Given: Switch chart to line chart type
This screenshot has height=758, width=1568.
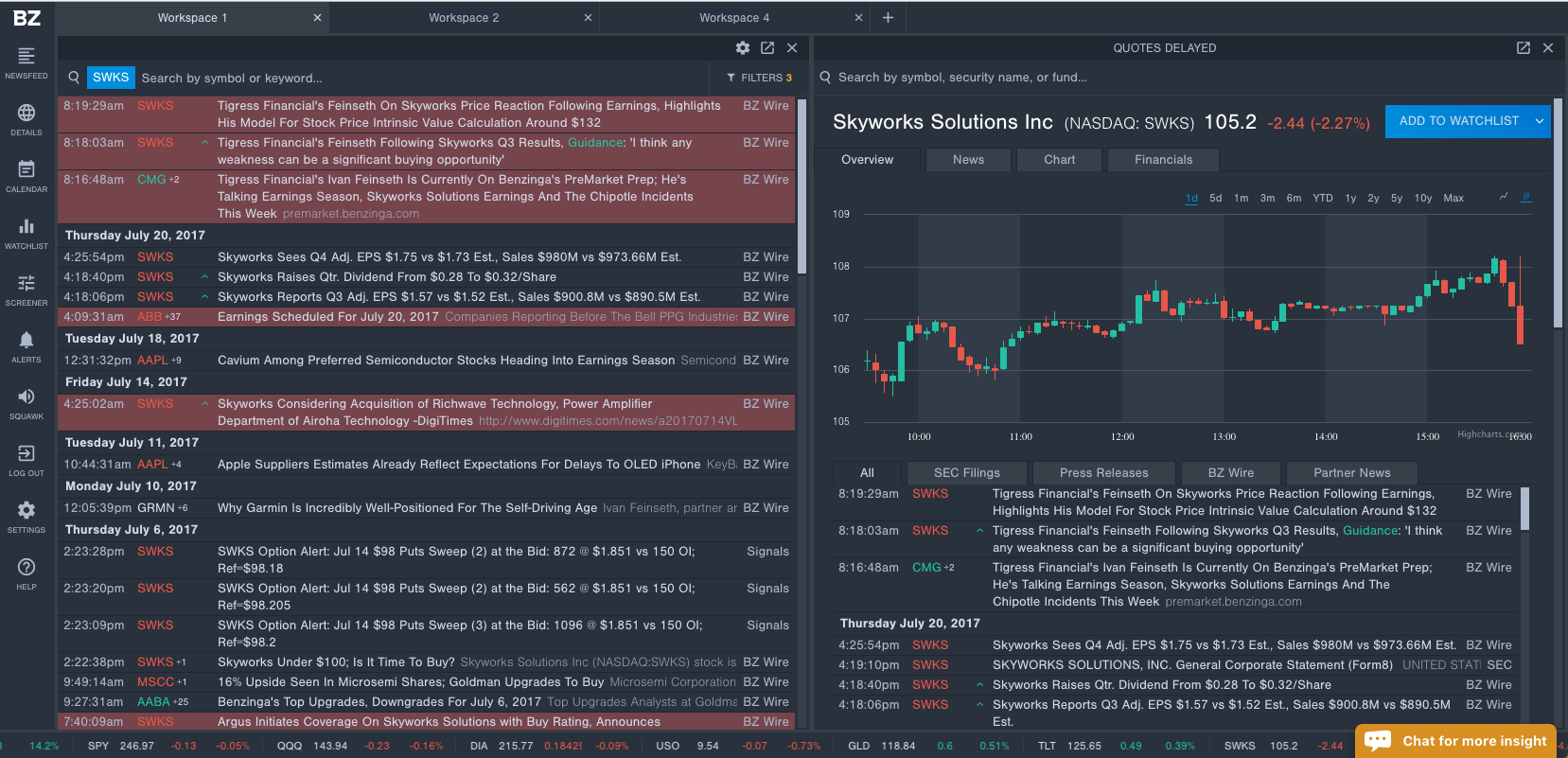Looking at the screenshot, I should pos(1504,197).
